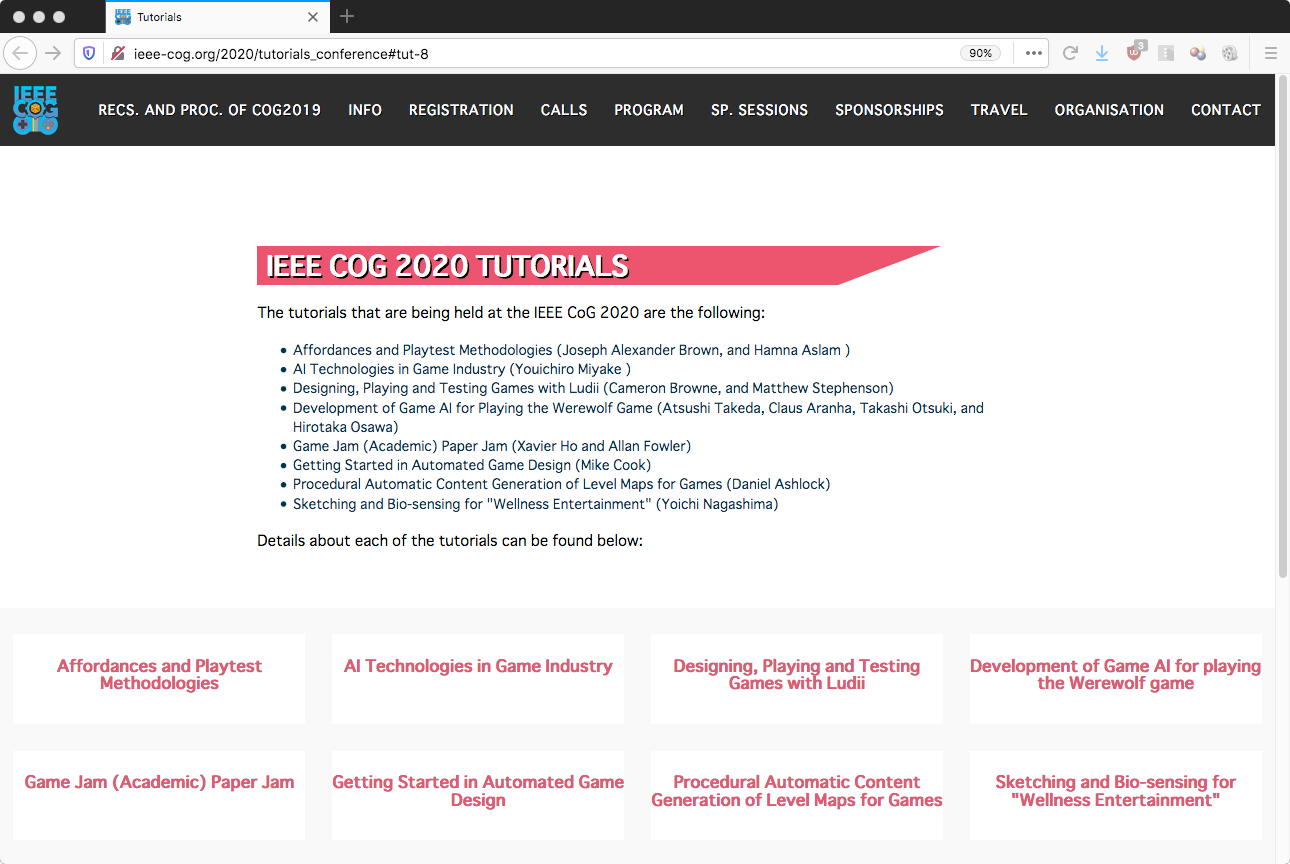Follow the Sketching and Bio-sensing (Yoichi Nagashima) link

(535, 504)
